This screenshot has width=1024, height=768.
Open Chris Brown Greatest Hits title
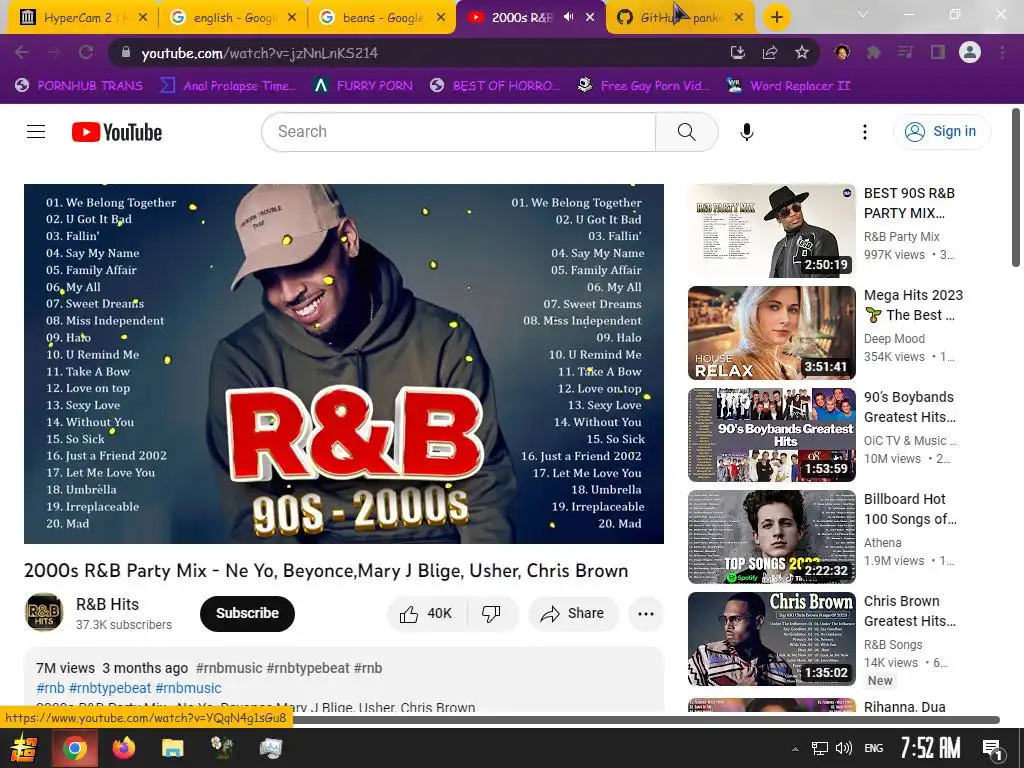point(909,611)
